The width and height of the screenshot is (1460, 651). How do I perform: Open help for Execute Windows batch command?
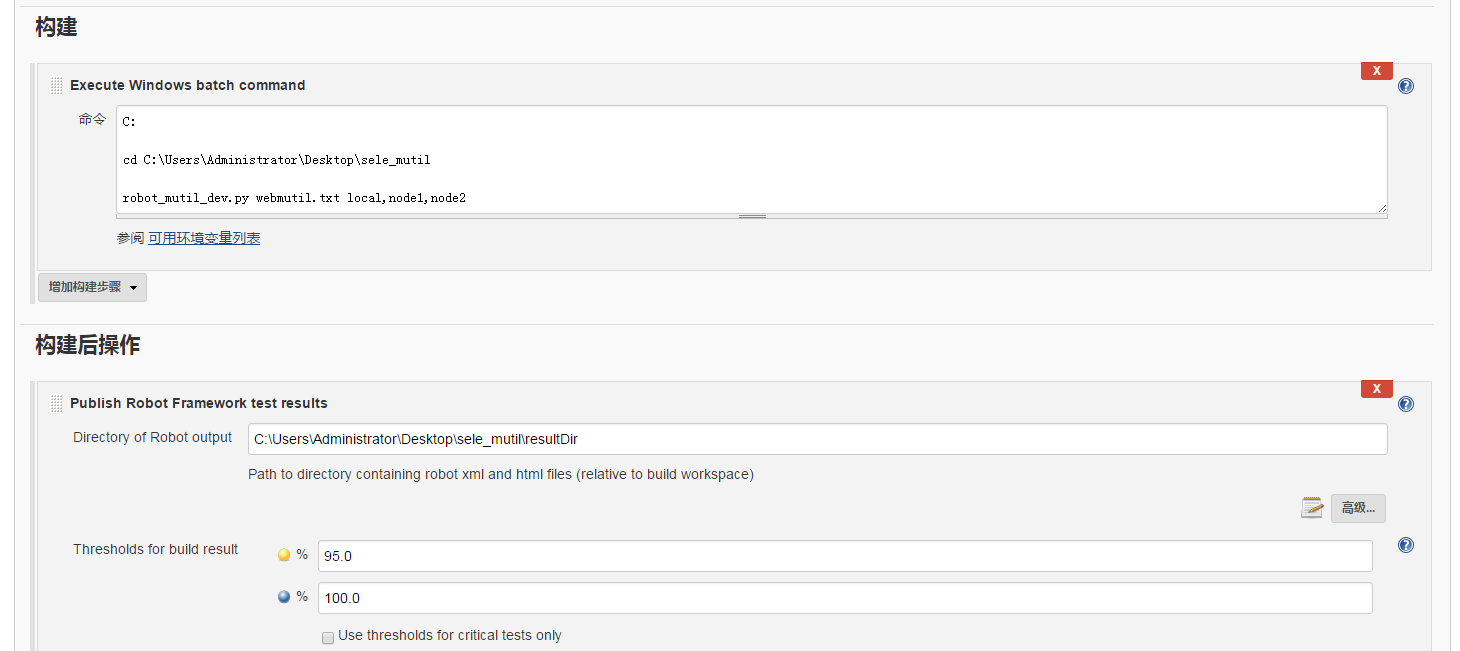pos(1406,86)
